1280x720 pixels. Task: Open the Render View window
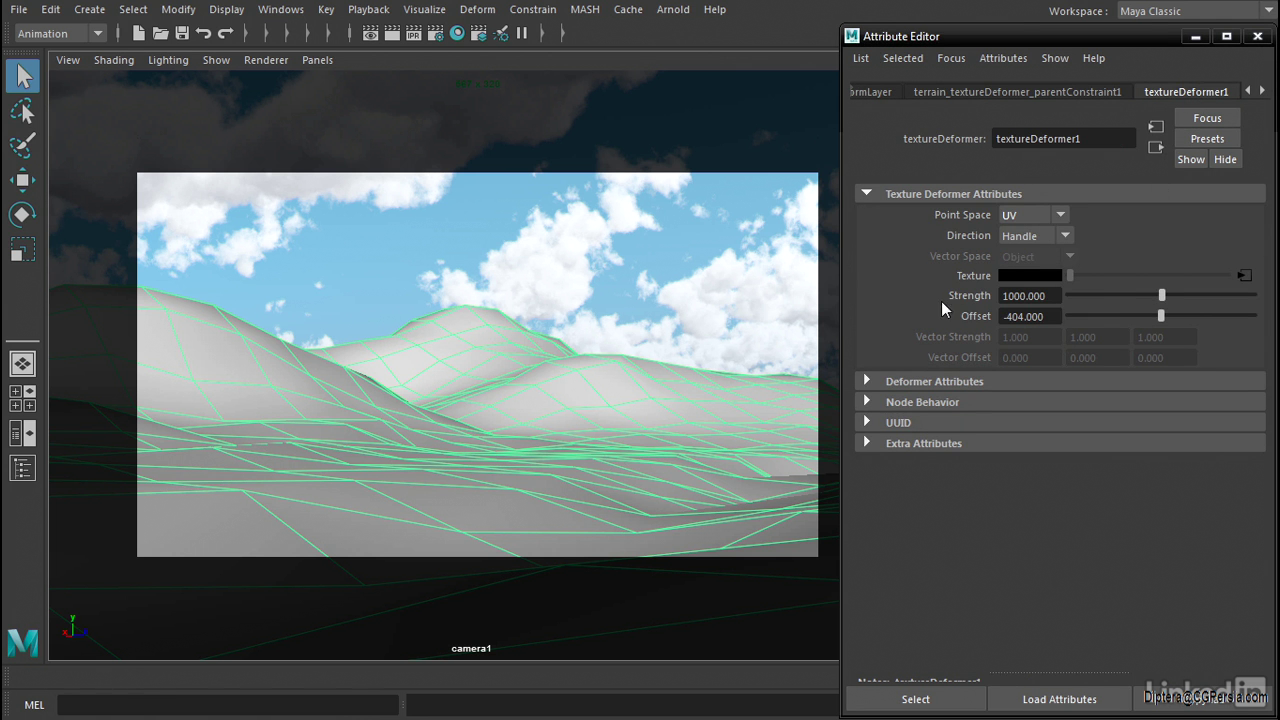[370, 33]
